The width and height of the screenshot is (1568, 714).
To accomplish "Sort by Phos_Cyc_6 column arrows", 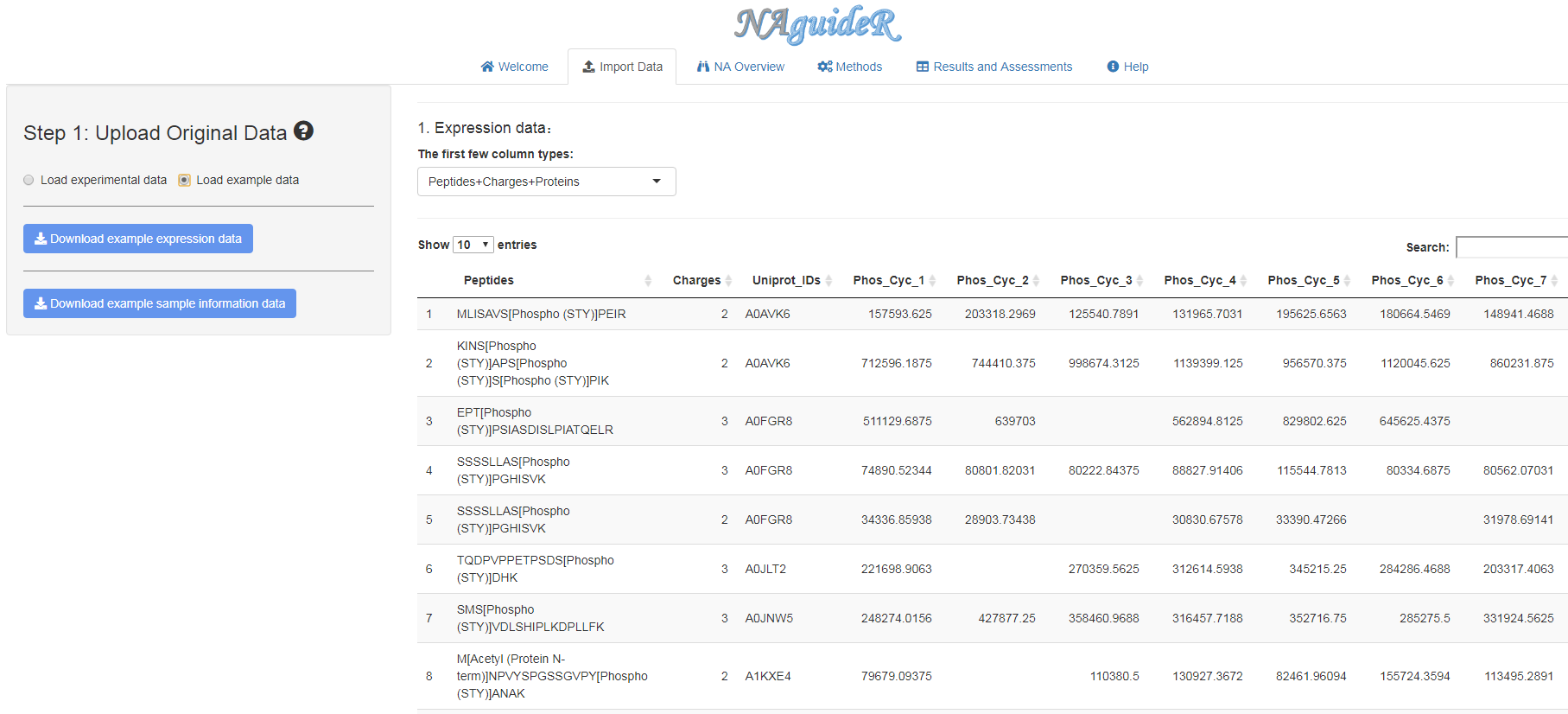I will 1451,280.
